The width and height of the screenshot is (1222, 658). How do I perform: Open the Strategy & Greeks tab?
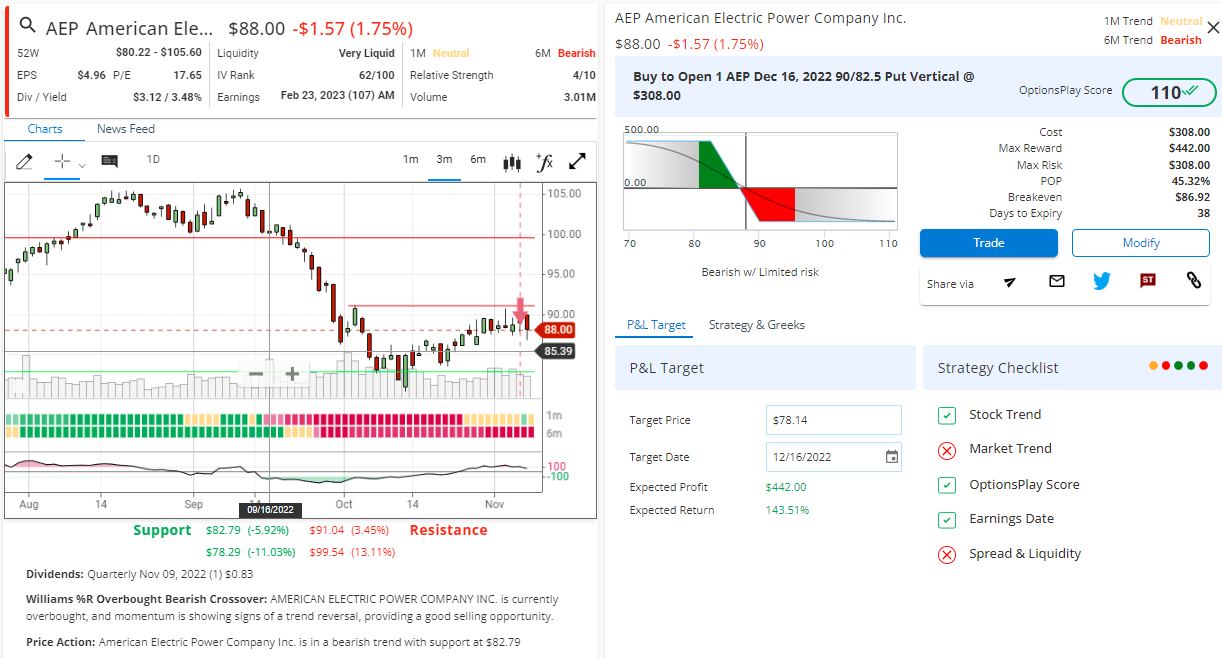pos(756,325)
